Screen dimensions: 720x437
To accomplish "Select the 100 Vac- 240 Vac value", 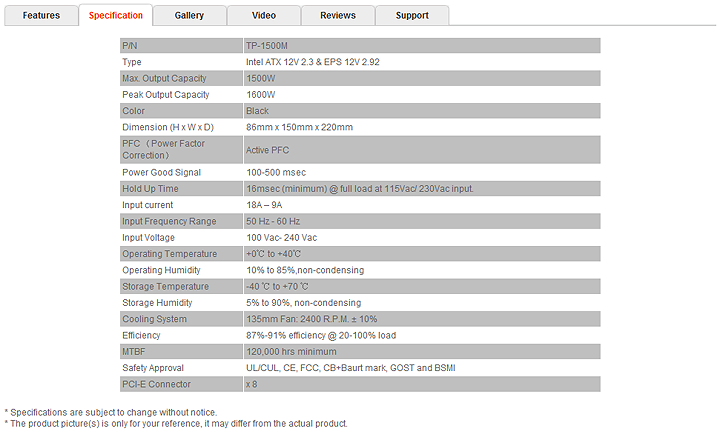I will coord(281,237).
